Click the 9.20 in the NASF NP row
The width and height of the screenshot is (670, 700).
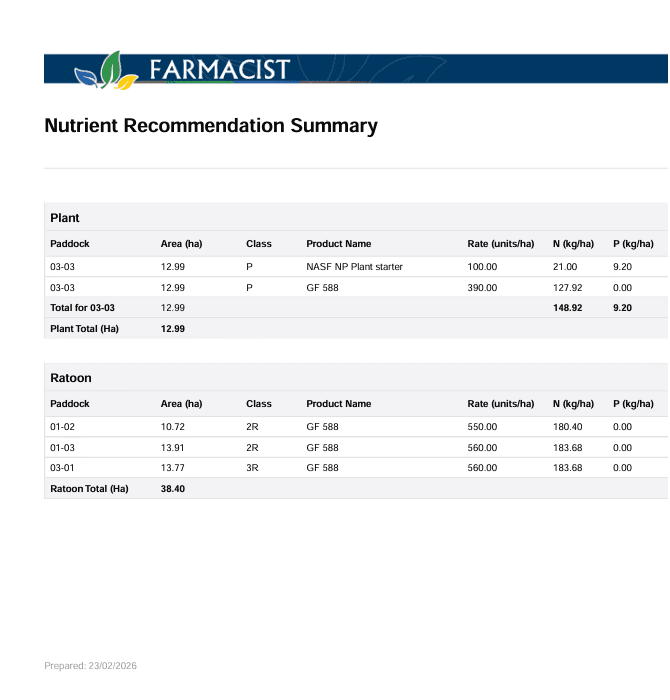(x=622, y=267)
